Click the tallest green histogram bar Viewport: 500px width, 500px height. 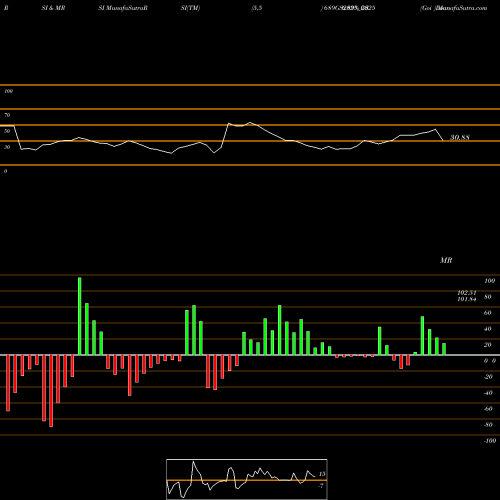pyautogui.click(x=80, y=316)
